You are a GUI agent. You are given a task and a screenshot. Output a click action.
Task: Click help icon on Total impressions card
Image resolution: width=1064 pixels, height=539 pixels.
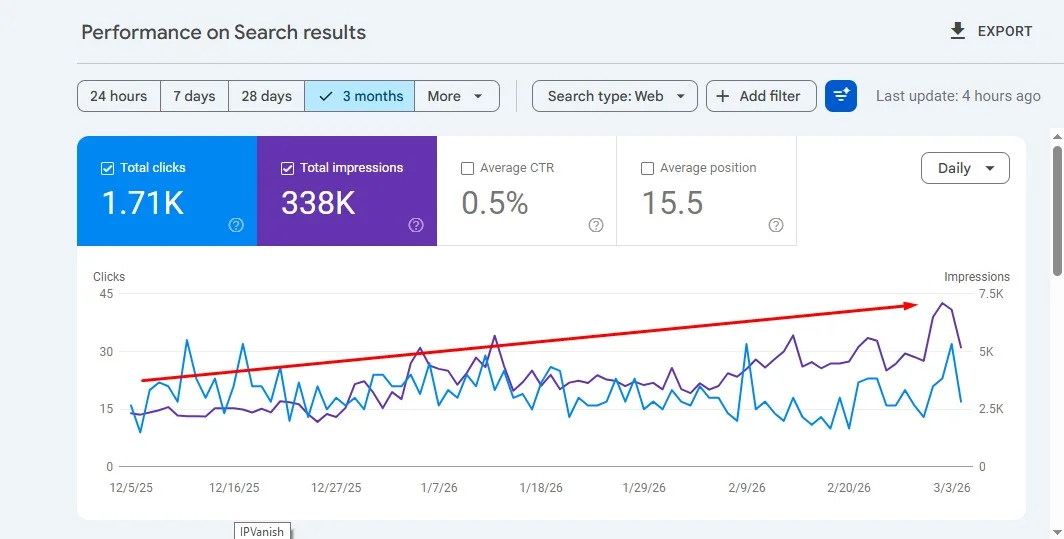[416, 225]
